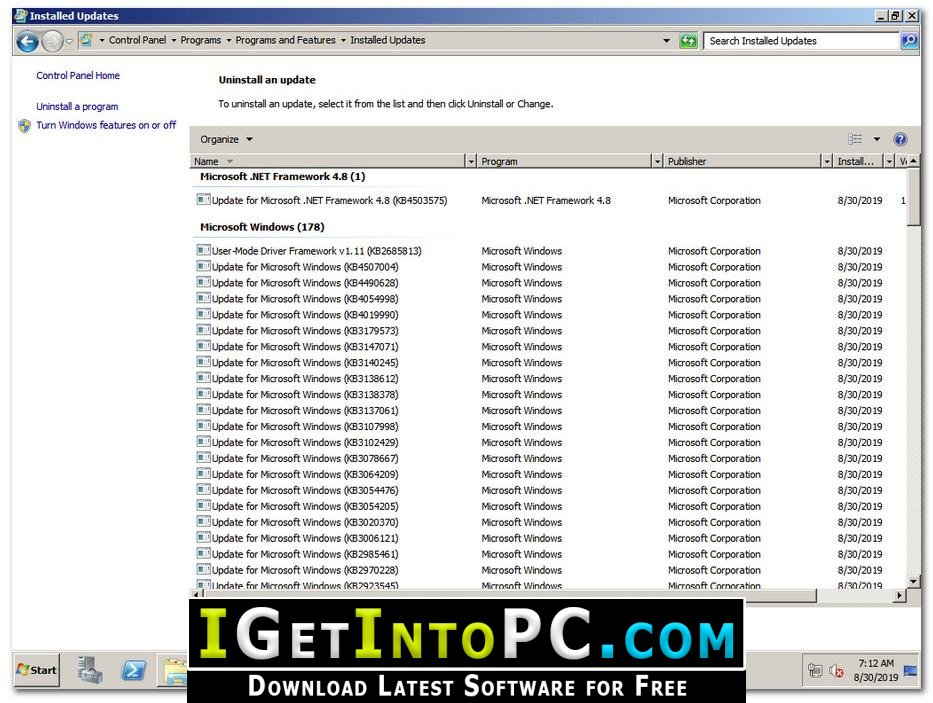Click the Start button

click(37, 670)
